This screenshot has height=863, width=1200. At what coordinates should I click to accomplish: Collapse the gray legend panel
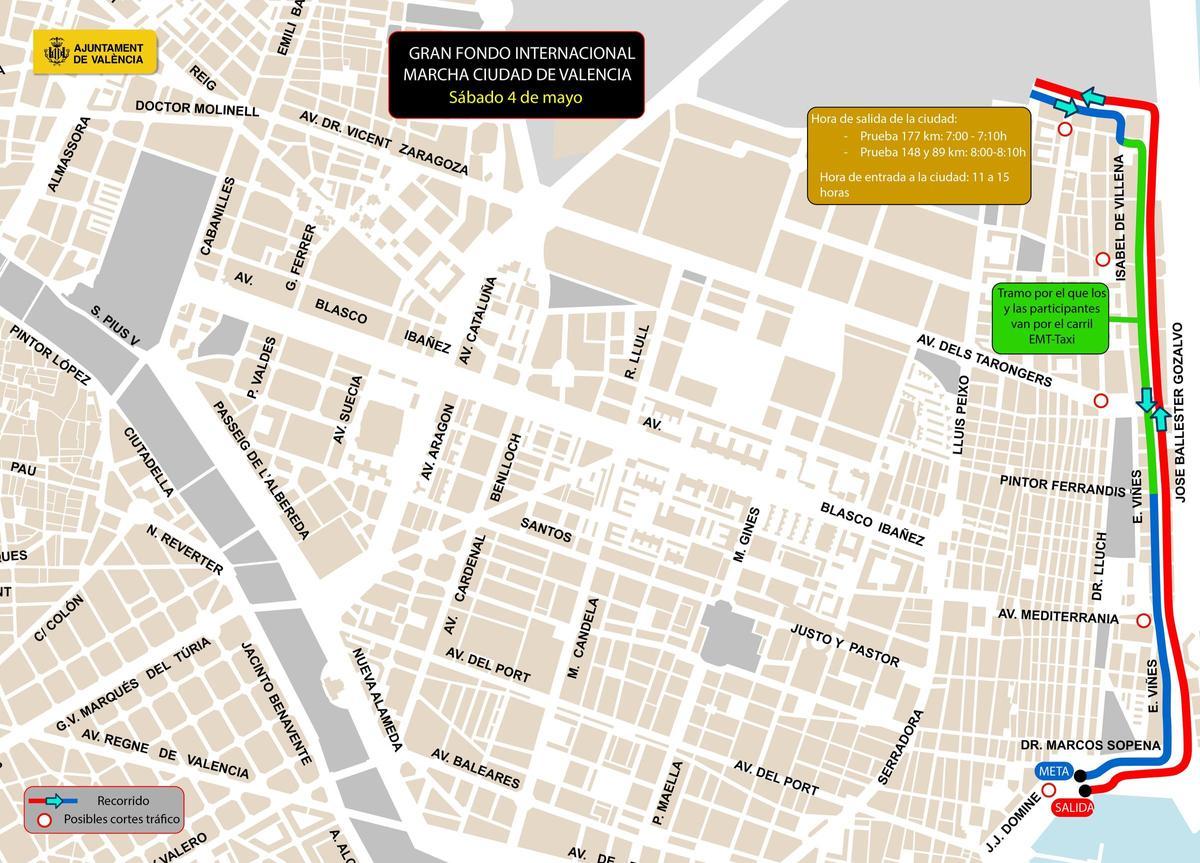105,810
